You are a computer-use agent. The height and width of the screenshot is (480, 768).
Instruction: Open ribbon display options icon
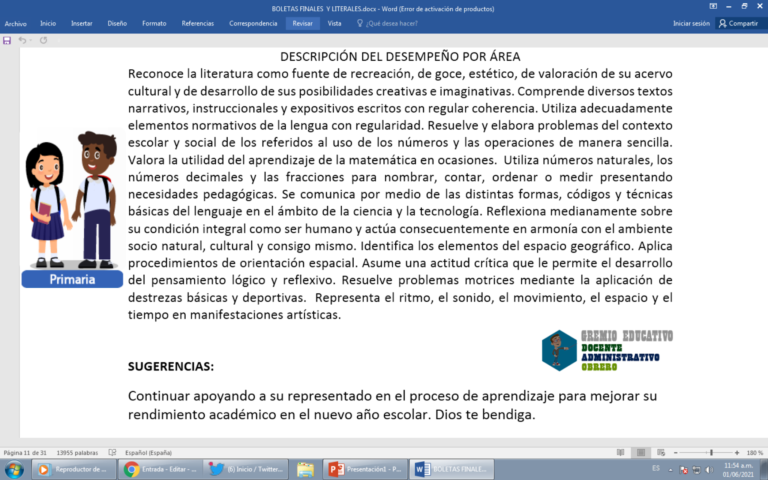[x=713, y=6]
